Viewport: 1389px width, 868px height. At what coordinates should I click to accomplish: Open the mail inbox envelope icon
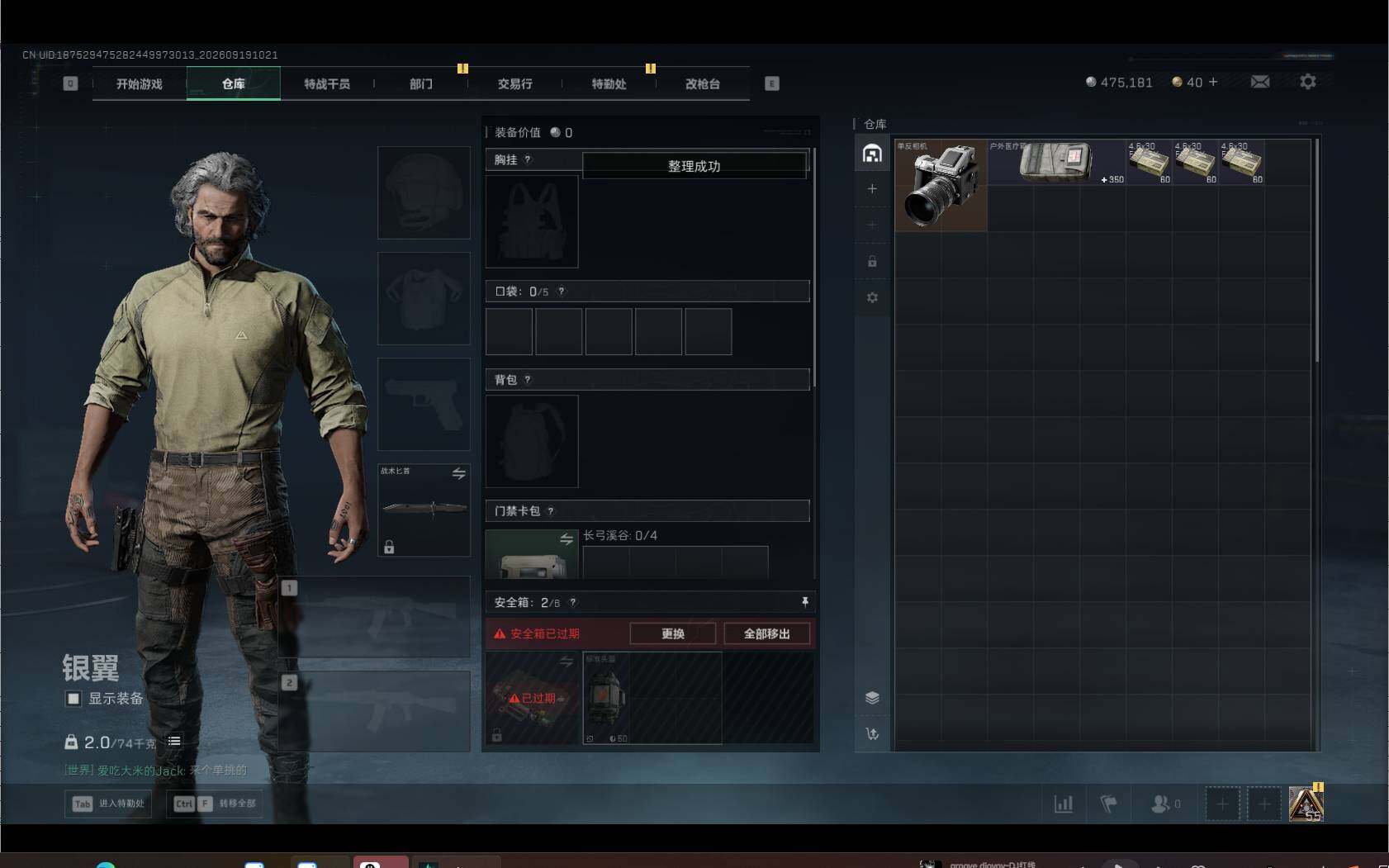click(x=1260, y=82)
